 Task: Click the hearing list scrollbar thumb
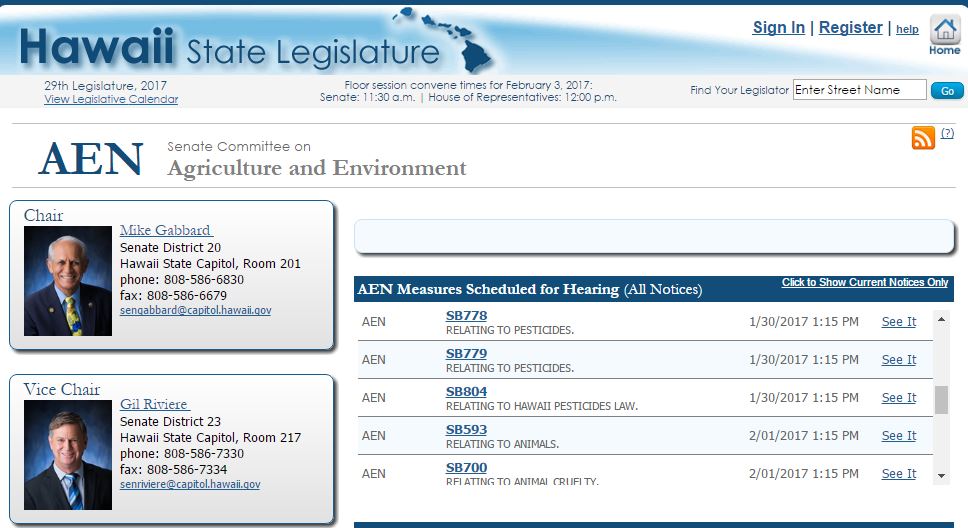coord(941,400)
